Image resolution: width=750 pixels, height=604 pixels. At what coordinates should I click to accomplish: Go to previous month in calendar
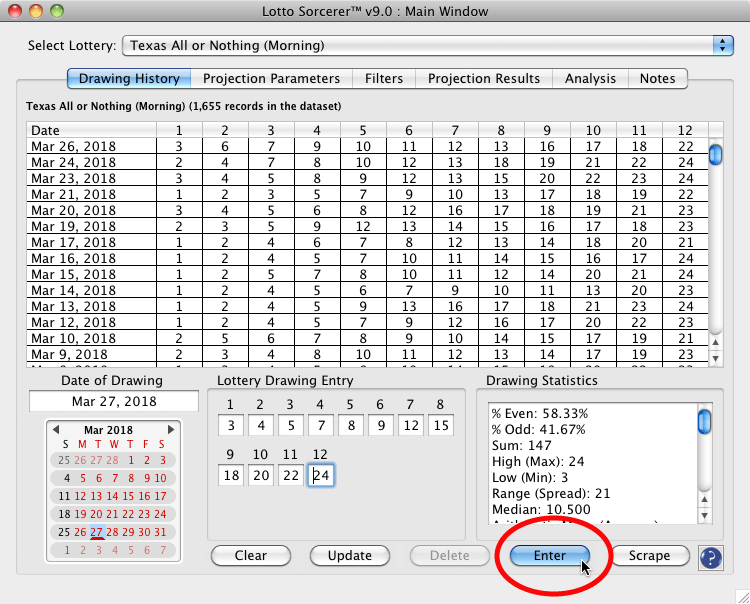(x=55, y=429)
